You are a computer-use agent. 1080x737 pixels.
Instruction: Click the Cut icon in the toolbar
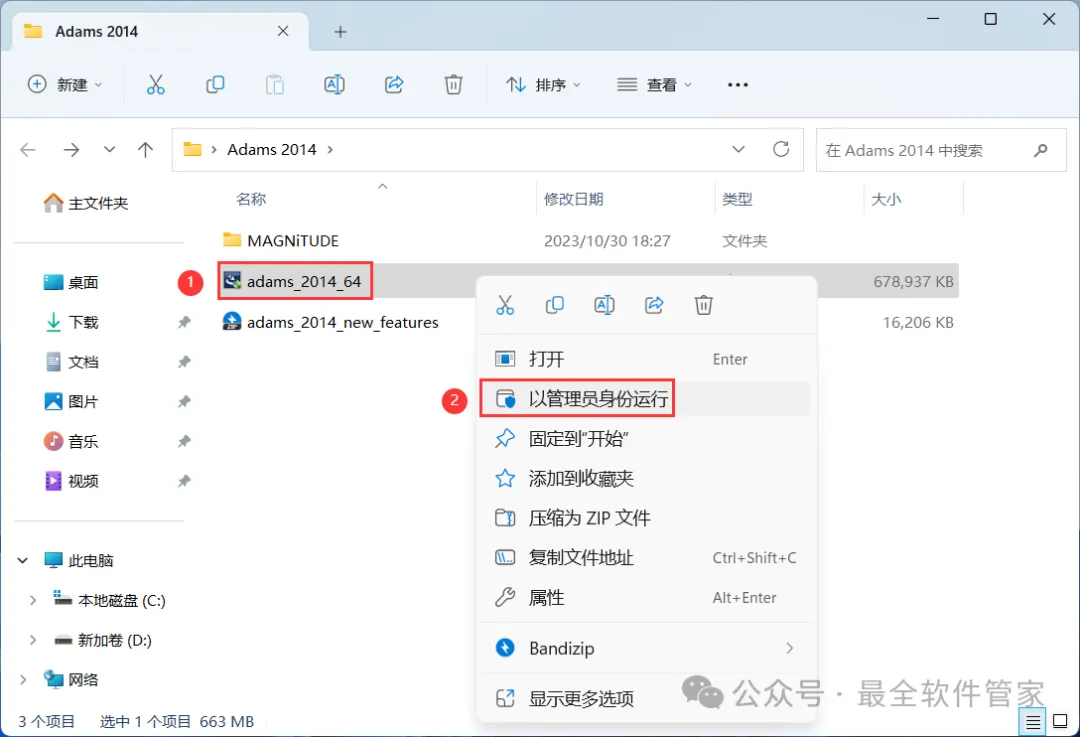pos(156,85)
